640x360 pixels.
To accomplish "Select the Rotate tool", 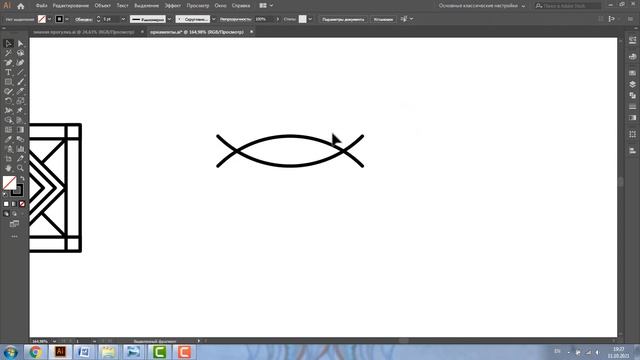I will tap(8, 101).
